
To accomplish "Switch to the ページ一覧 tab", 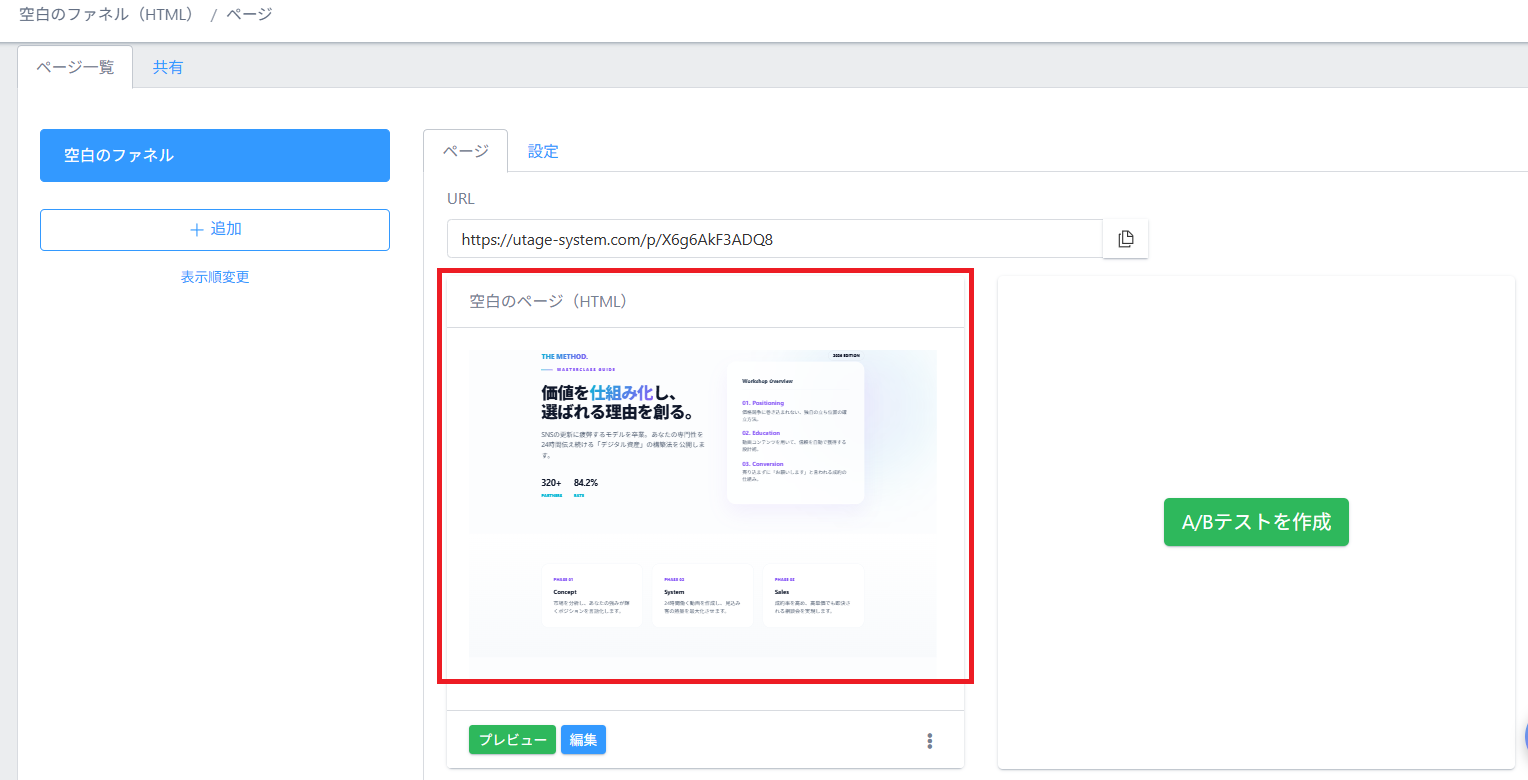I will (x=75, y=68).
